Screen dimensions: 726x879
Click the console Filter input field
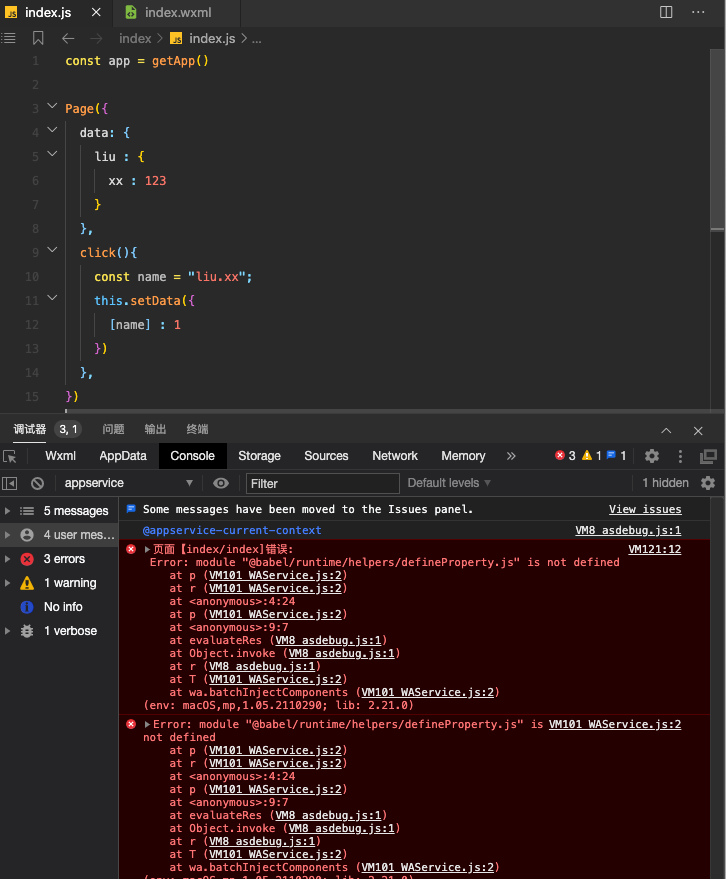coord(322,483)
